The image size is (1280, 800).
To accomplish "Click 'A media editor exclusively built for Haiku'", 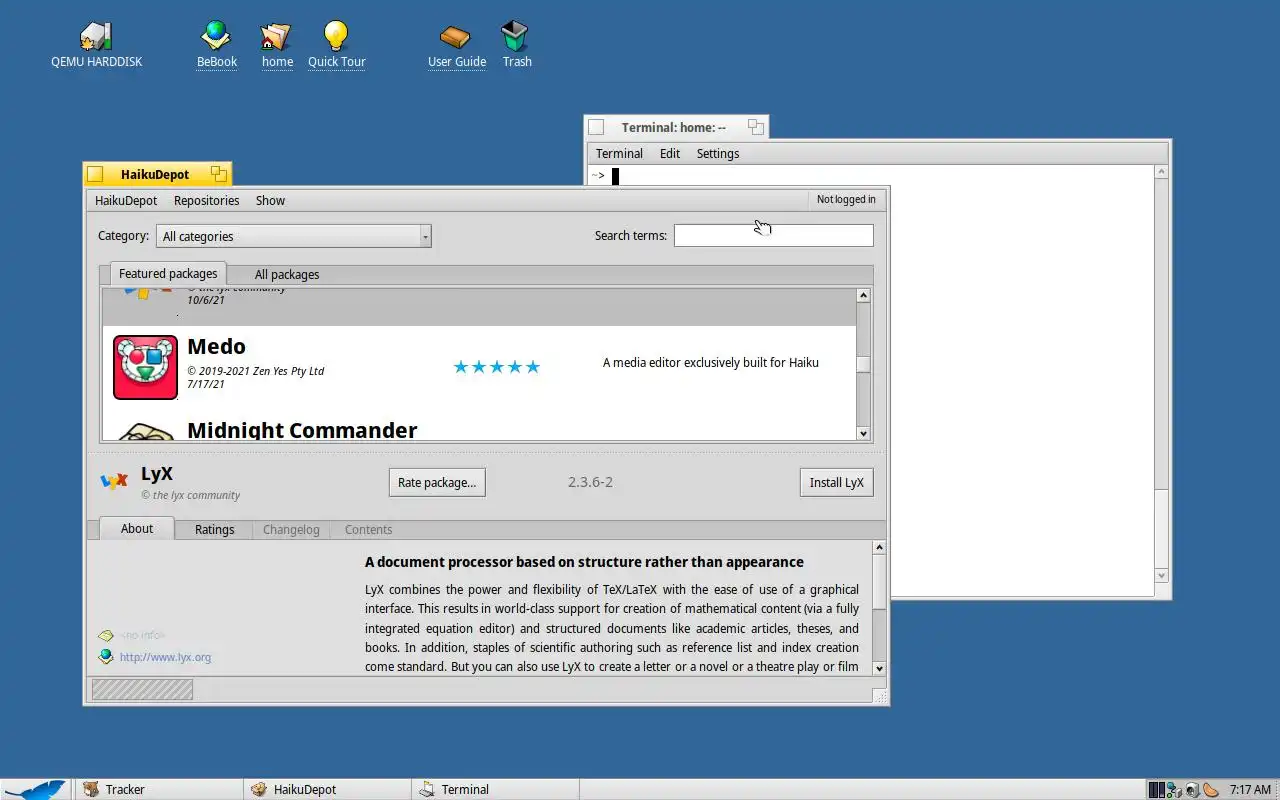I will 711,362.
